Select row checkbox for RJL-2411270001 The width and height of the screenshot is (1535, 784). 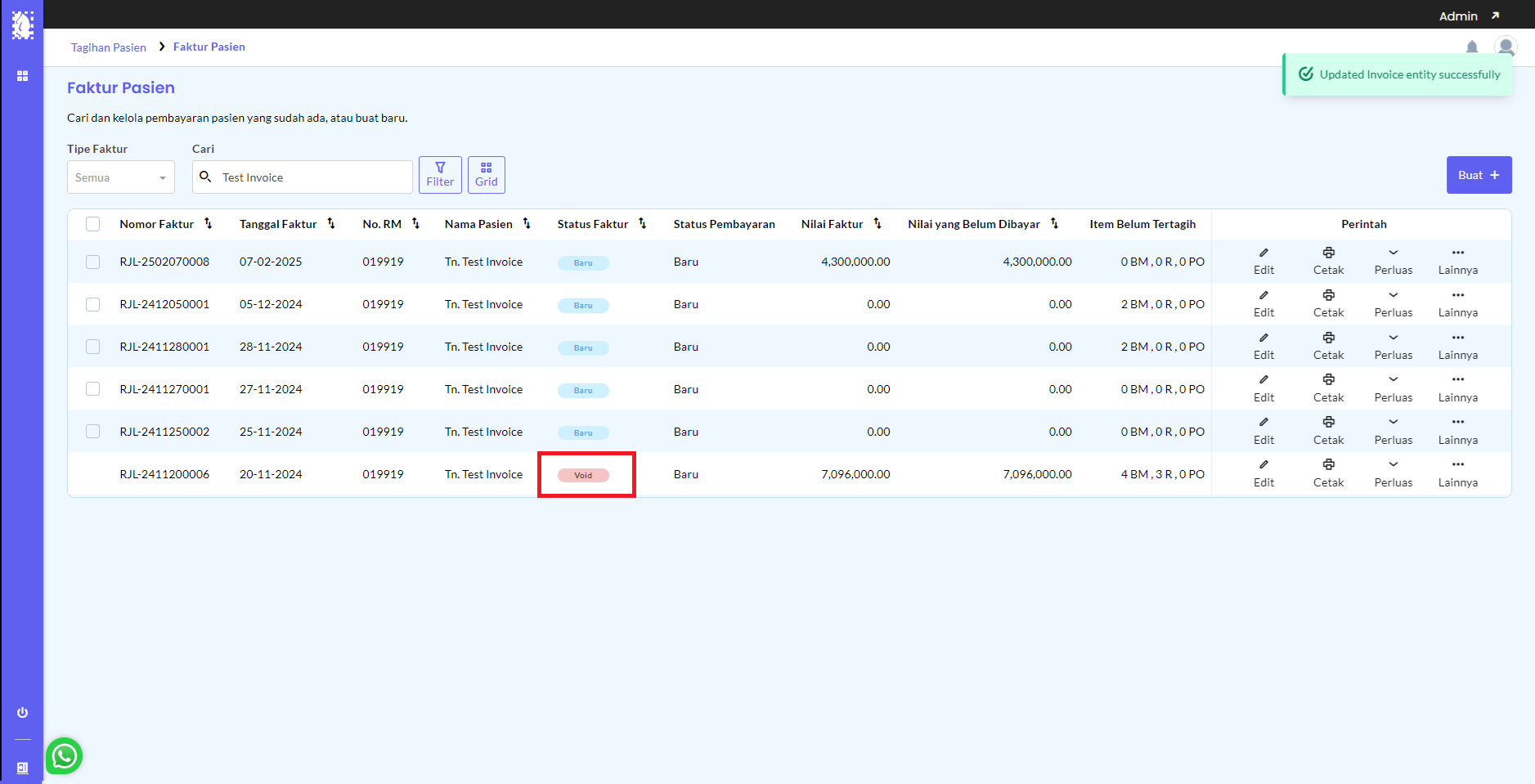pos(93,389)
